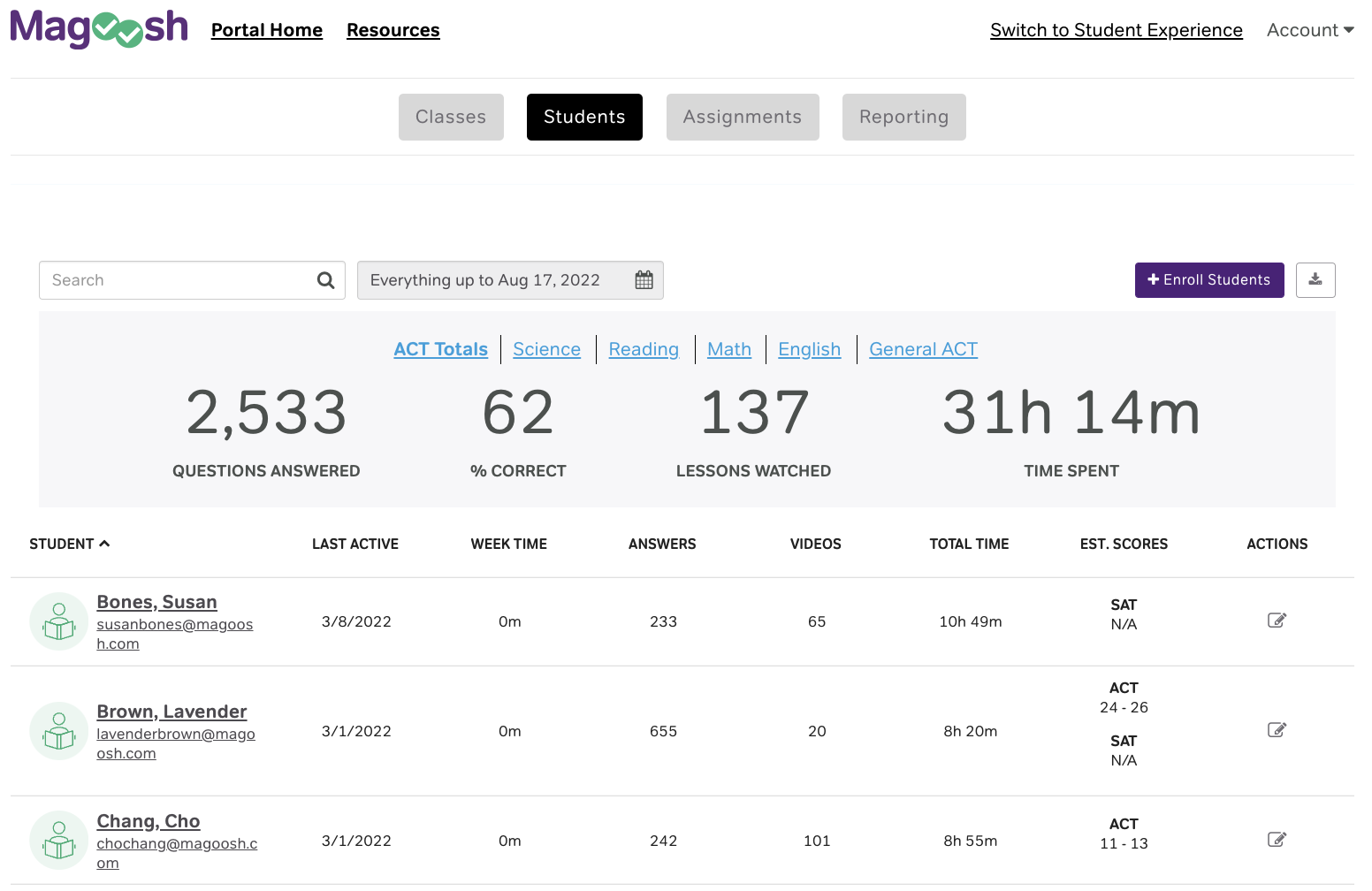Viewport: 1372px width, 891px height.
Task: Sort by Total Time column
Action: [969, 544]
